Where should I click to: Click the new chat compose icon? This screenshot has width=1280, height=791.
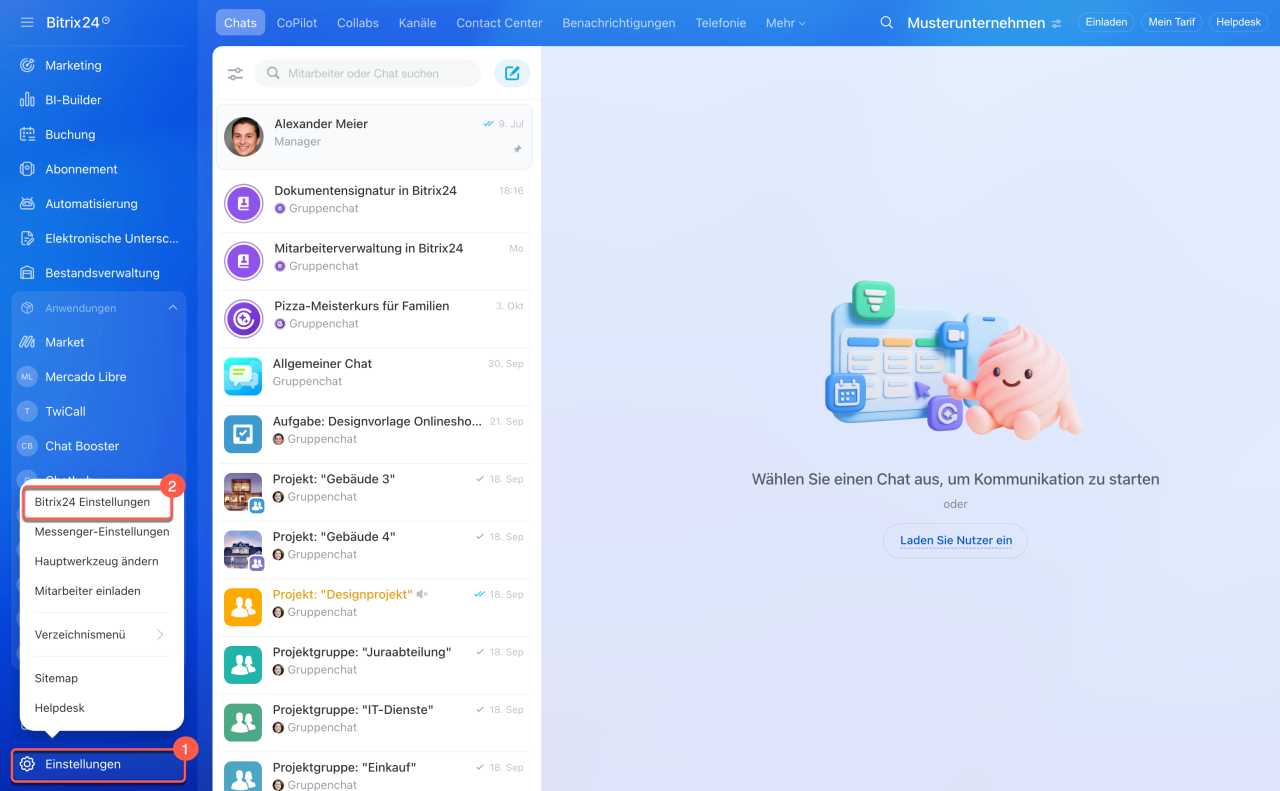tap(512, 73)
